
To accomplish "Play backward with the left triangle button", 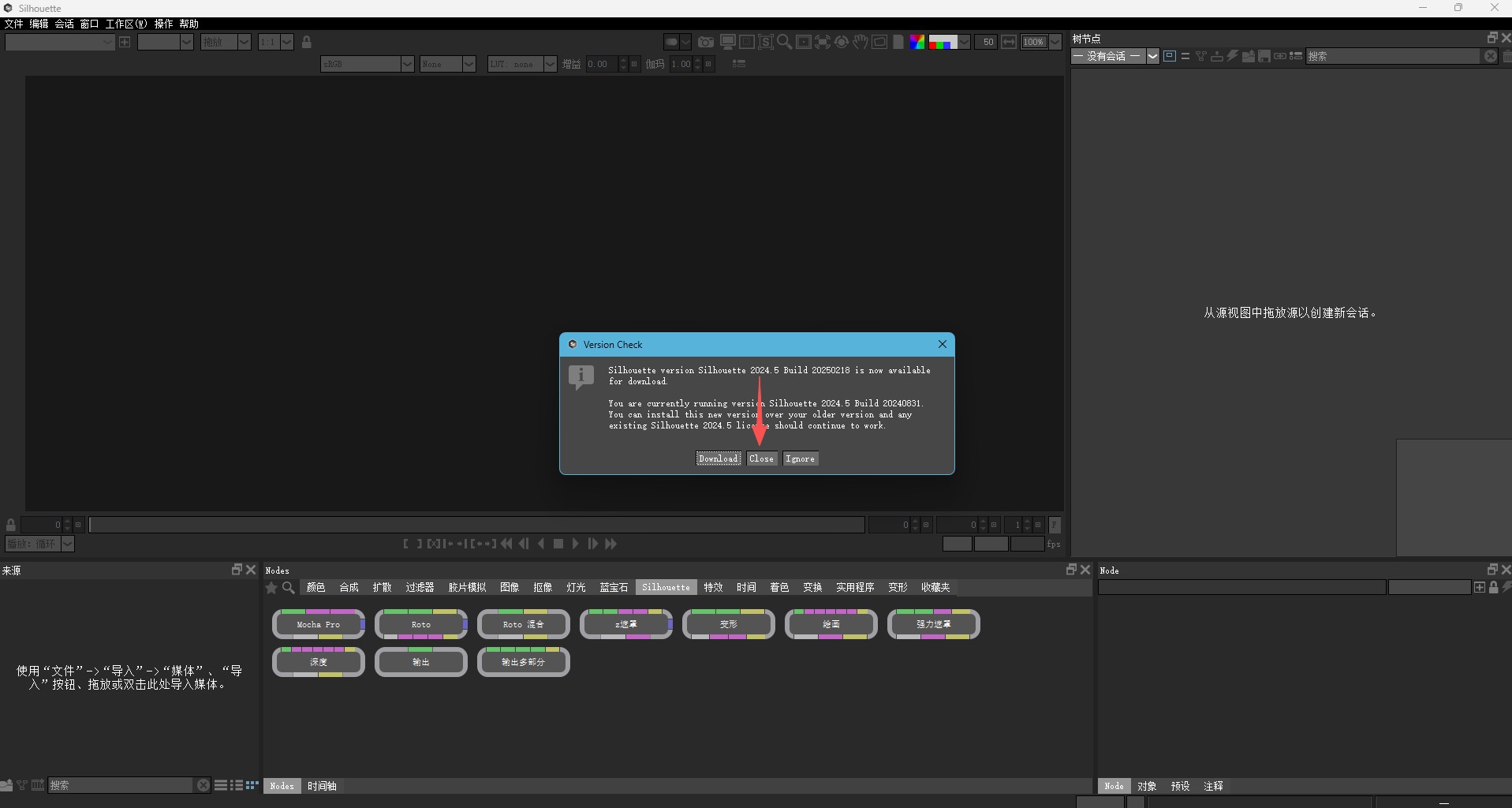I will click(541, 544).
